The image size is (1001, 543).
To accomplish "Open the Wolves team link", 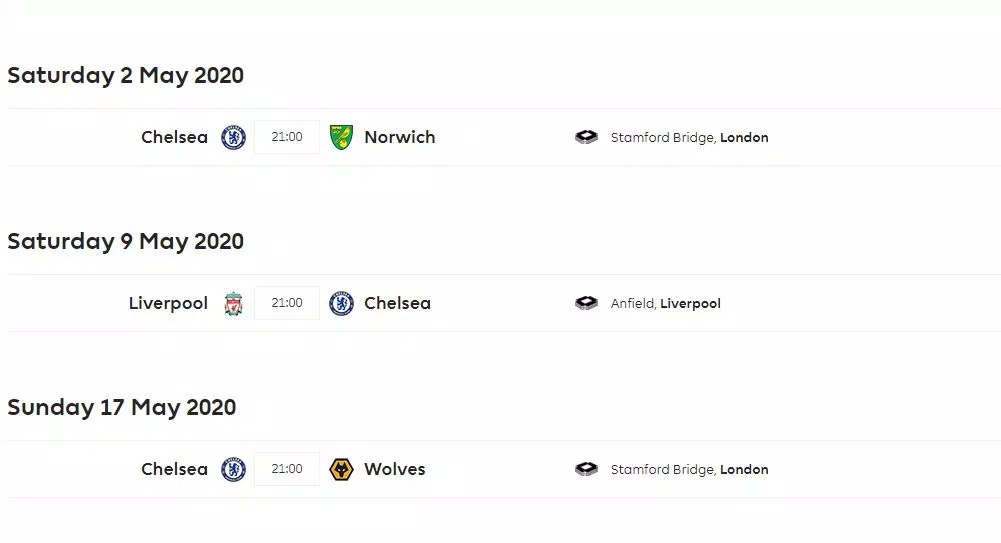I will (394, 469).
